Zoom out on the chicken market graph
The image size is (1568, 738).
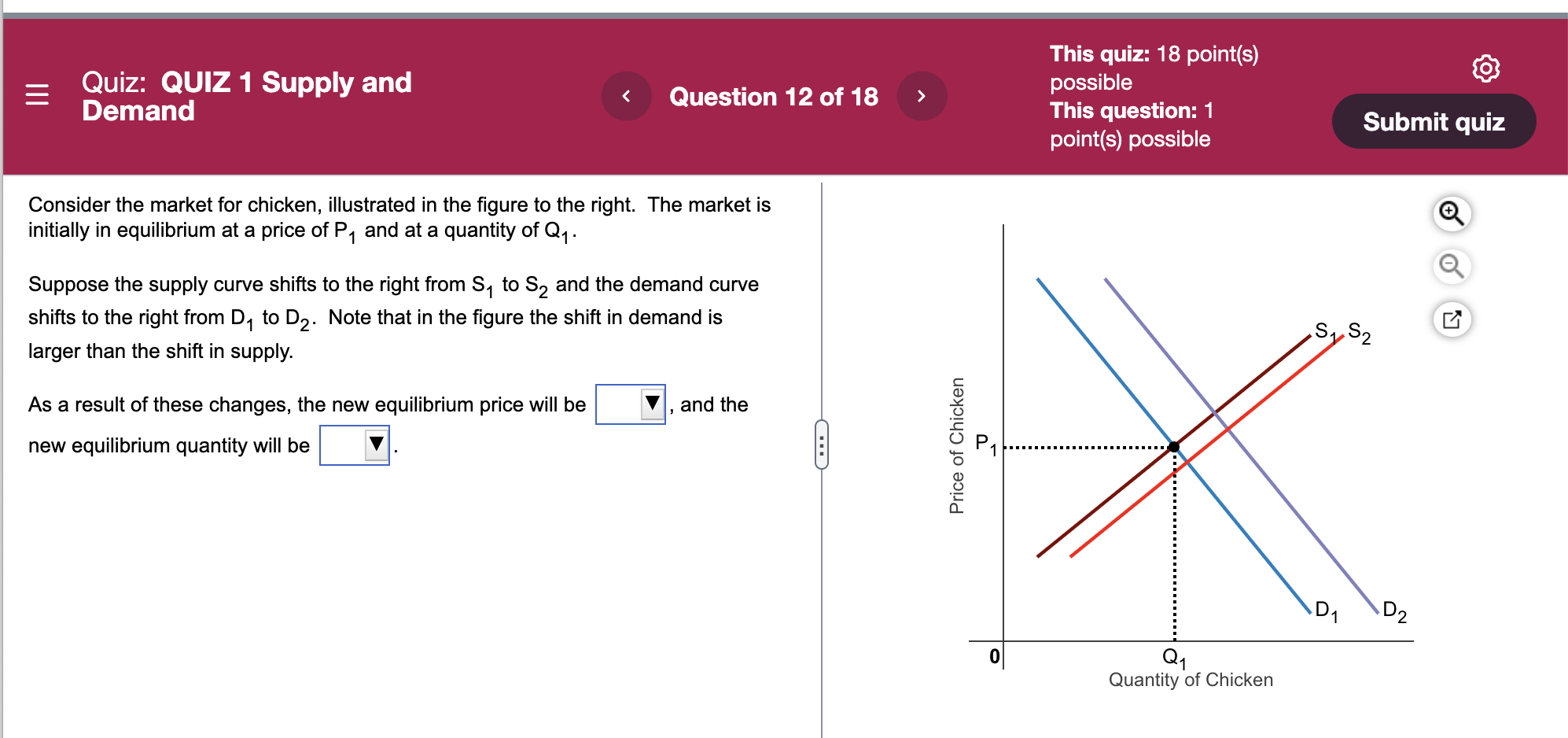[x=1452, y=267]
